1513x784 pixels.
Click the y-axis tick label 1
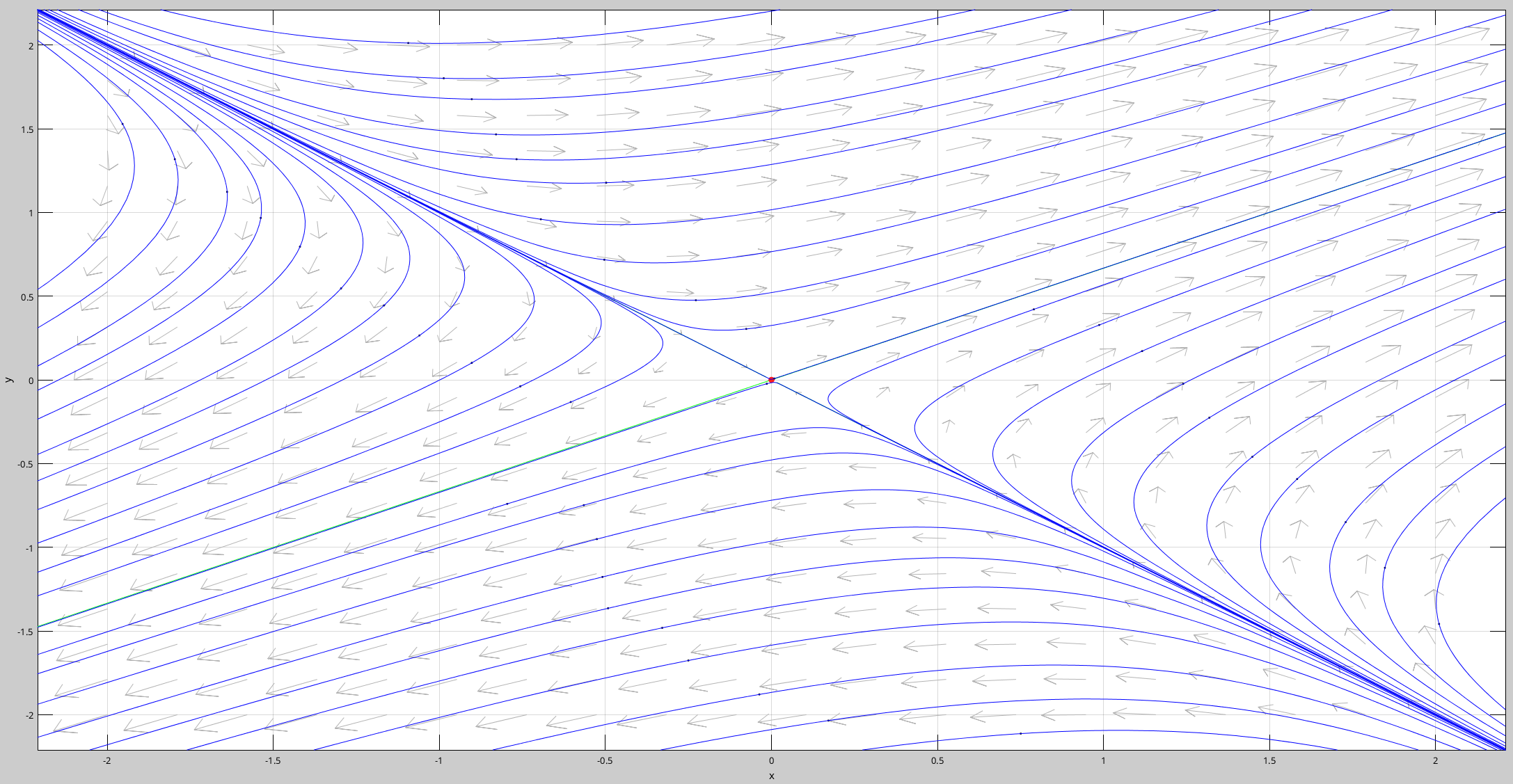point(31,213)
